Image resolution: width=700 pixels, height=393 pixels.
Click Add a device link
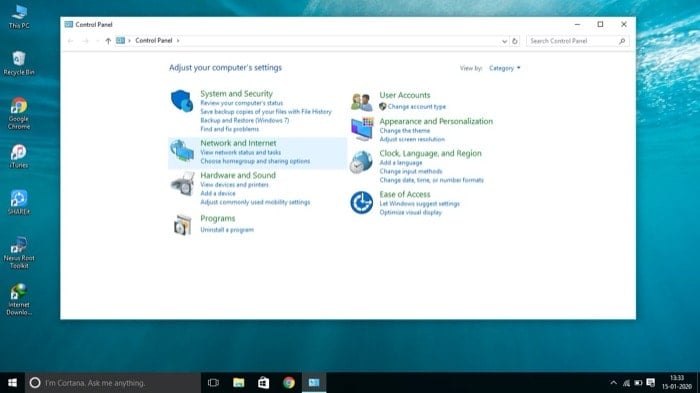pos(218,193)
